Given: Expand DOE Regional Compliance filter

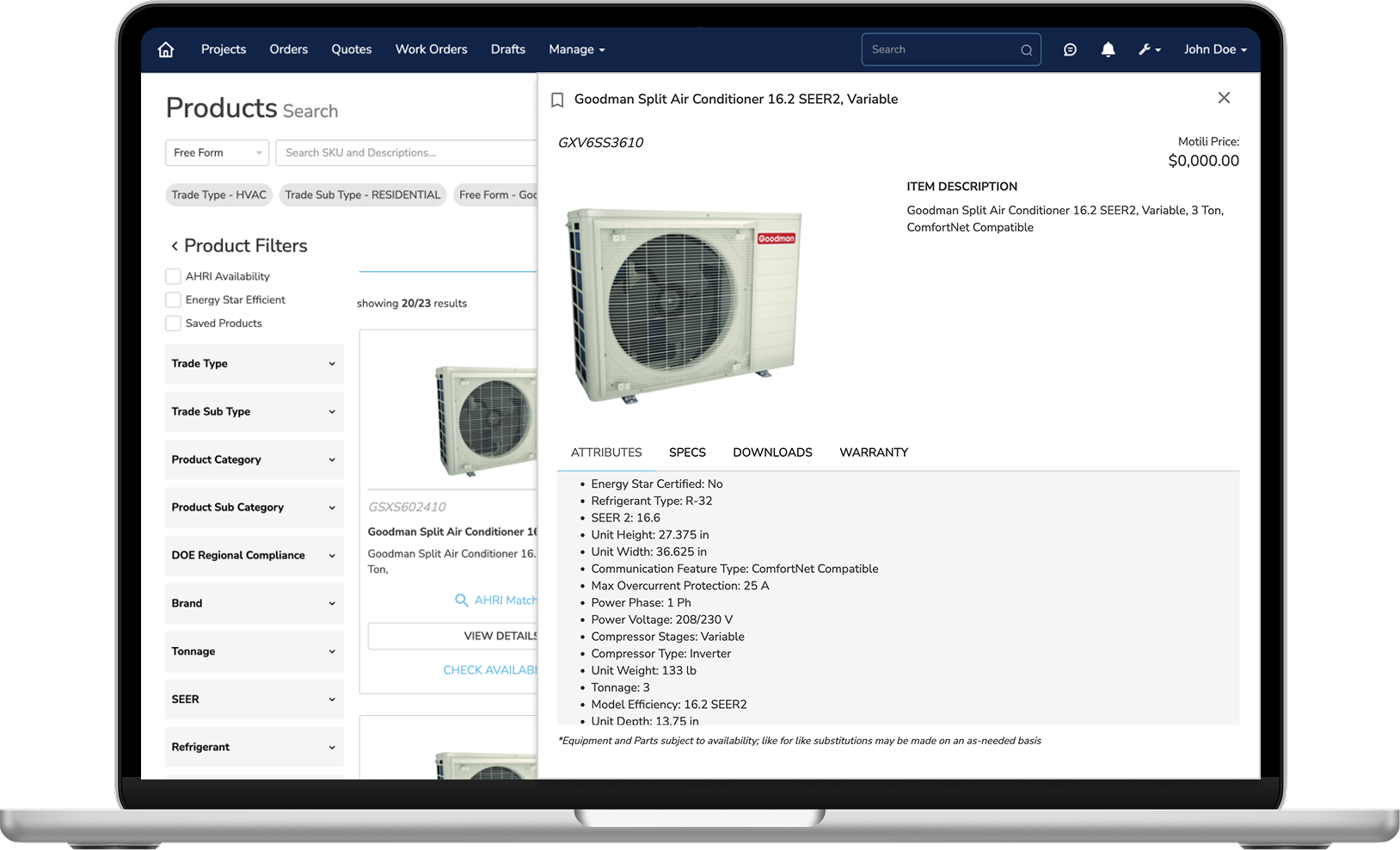Looking at the screenshot, I should (255, 556).
